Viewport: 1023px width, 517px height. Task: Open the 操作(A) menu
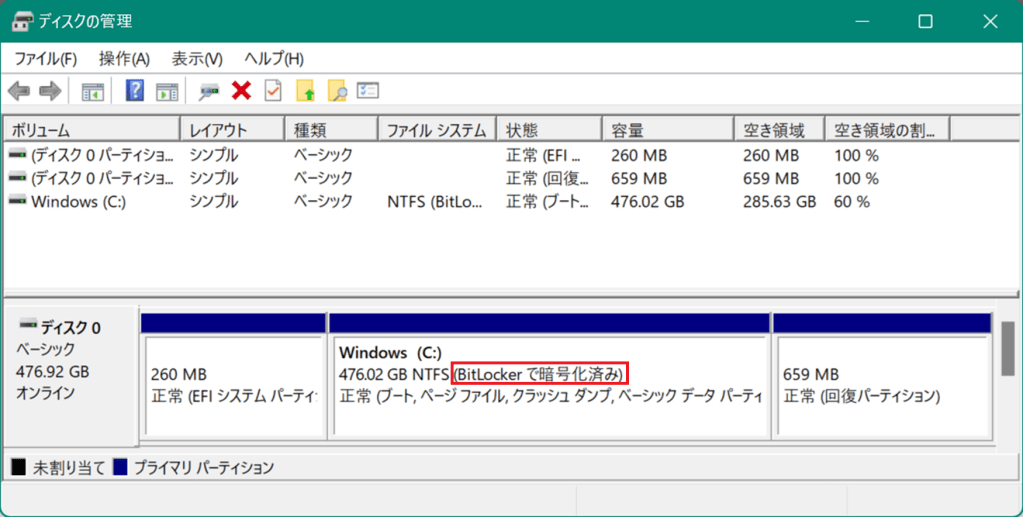[x=124, y=59]
